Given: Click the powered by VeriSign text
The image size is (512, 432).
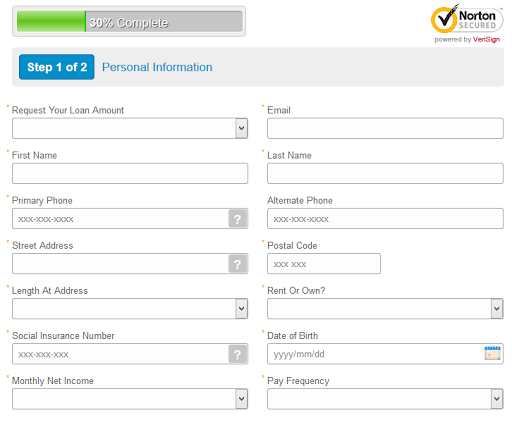Looking at the screenshot, I should pos(467,39).
